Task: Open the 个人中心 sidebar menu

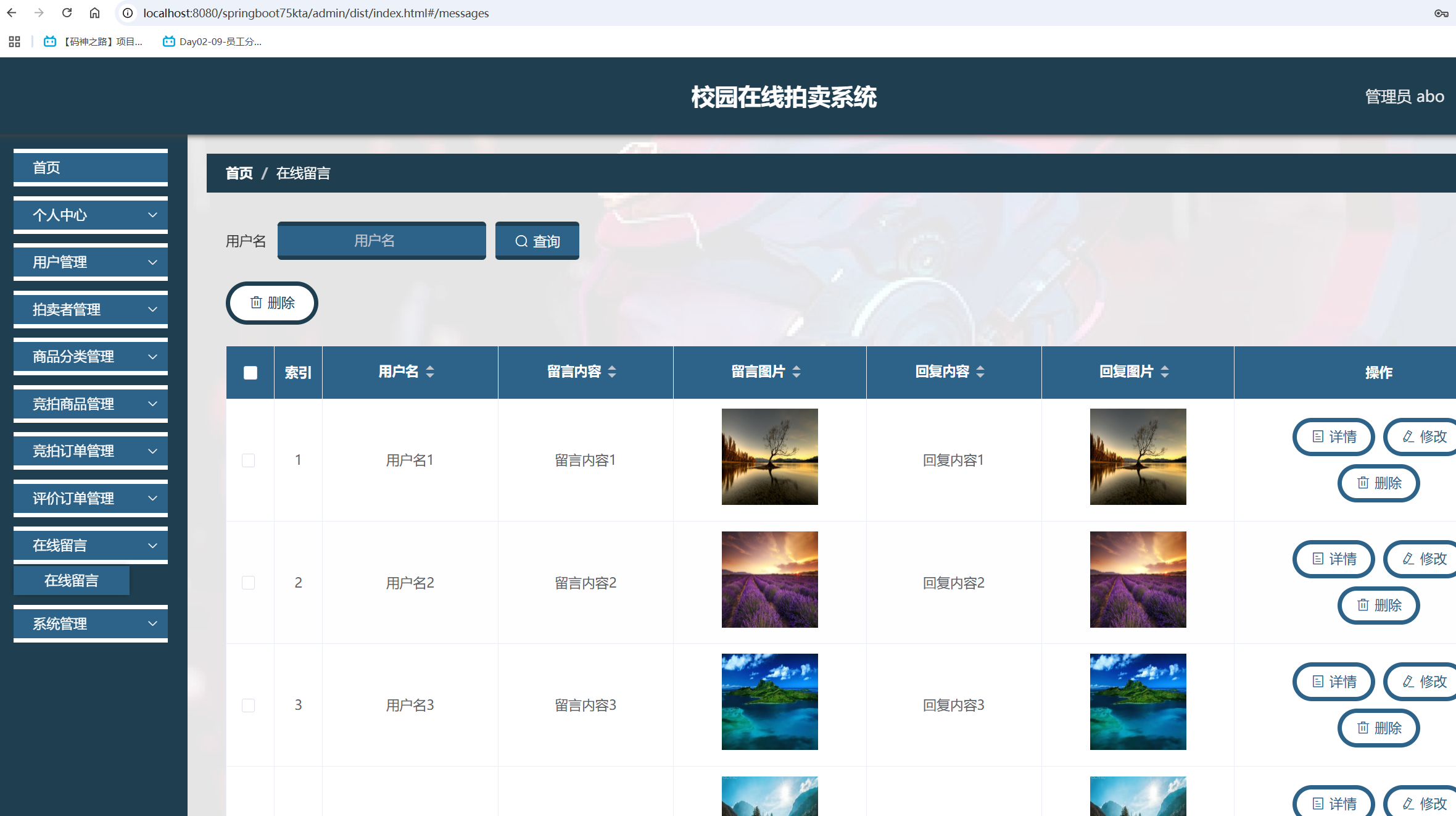Action: tap(91, 215)
